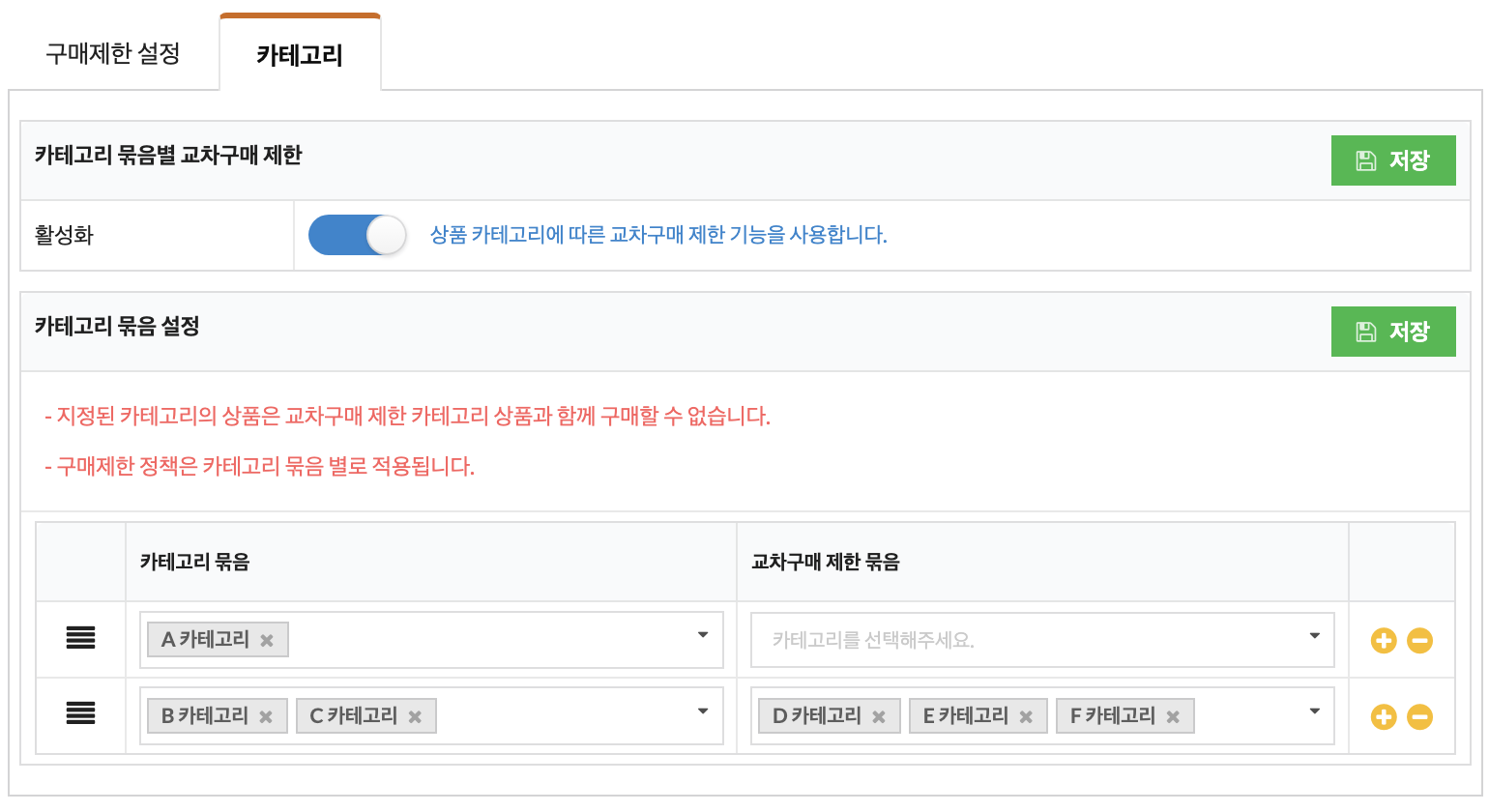Click the minus icon in the A 카테고리 row
Image resolution: width=1489 pixels, height=812 pixels.
point(1419,641)
